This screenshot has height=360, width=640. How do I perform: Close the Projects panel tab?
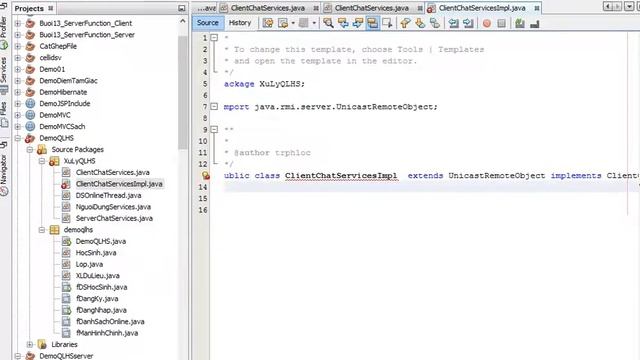point(51,8)
